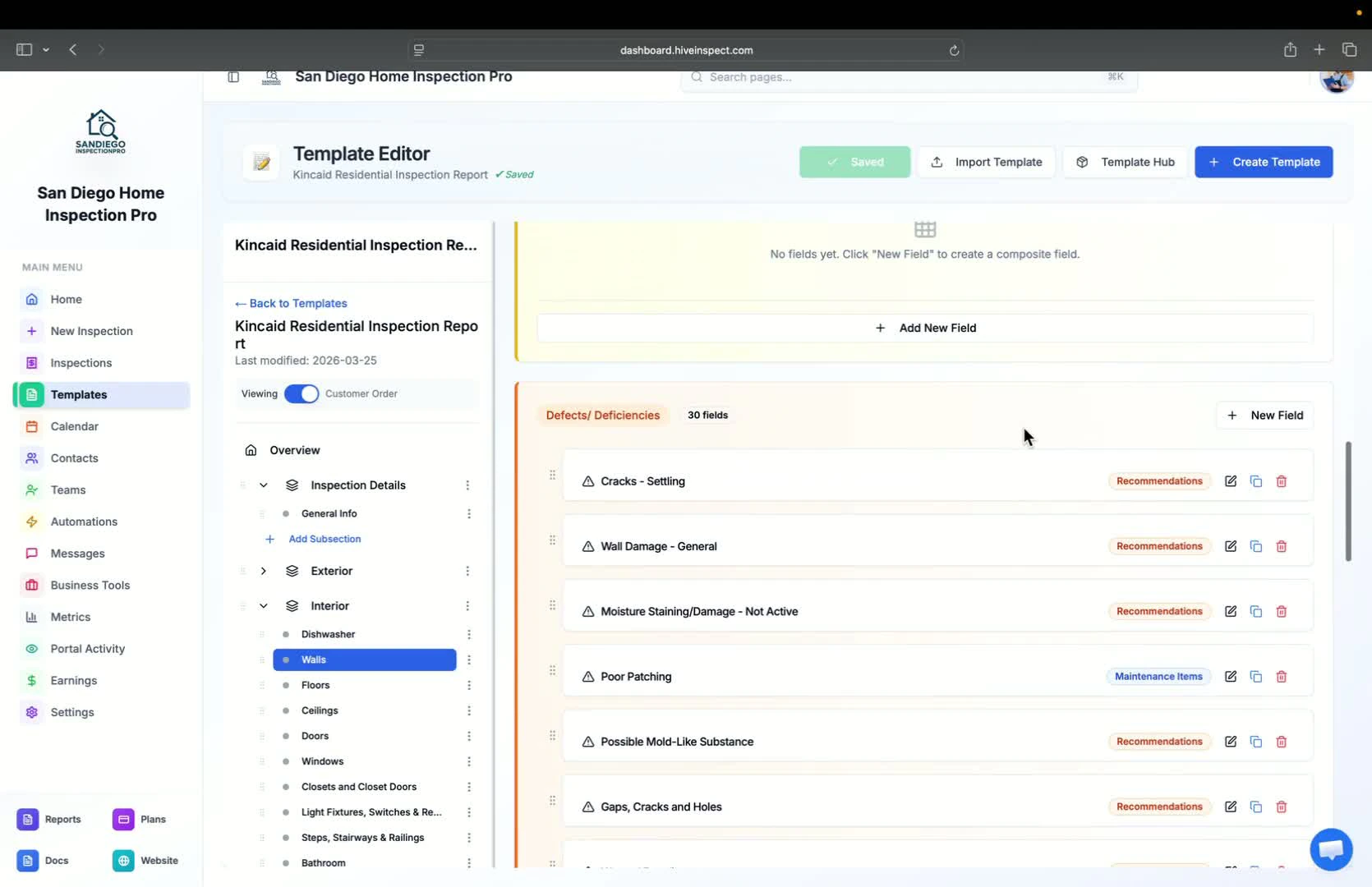The image size is (1372, 887).
Task: Open options for the Inspection Details section
Action: [x=467, y=485]
